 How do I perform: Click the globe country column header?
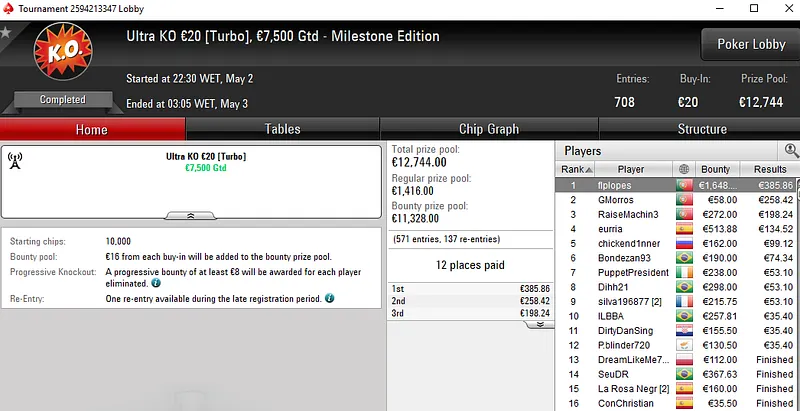tap(684, 169)
